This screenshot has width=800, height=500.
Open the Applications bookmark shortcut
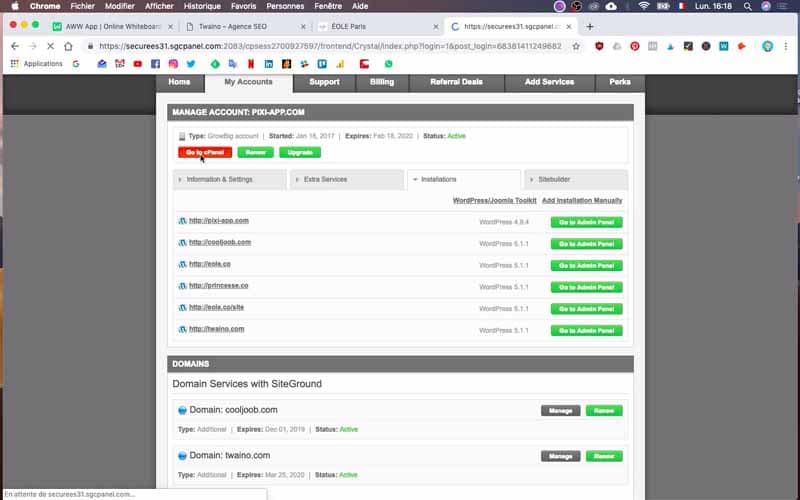point(37,64)
